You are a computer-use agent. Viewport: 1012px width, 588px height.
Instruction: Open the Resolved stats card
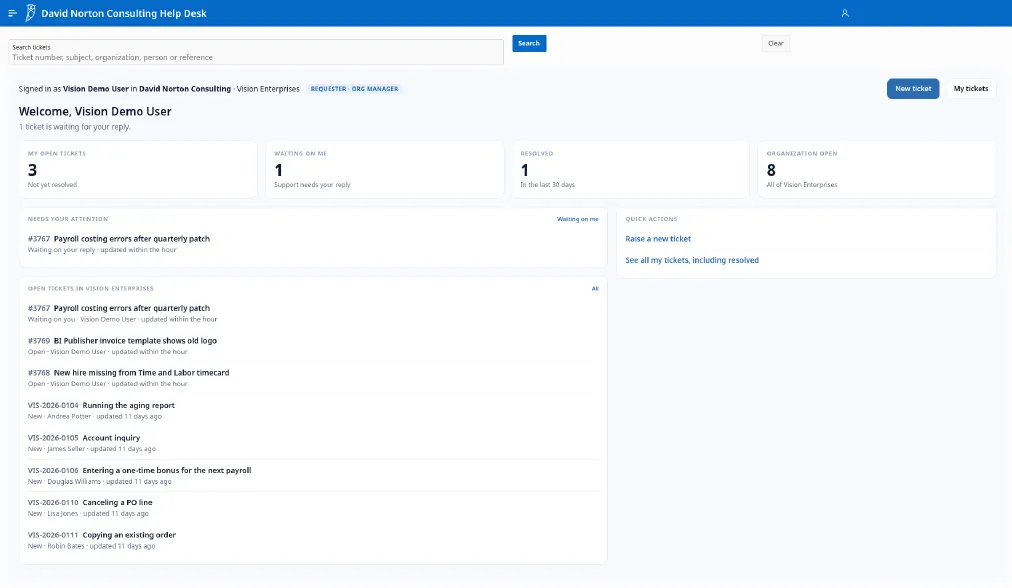(631, 170)
